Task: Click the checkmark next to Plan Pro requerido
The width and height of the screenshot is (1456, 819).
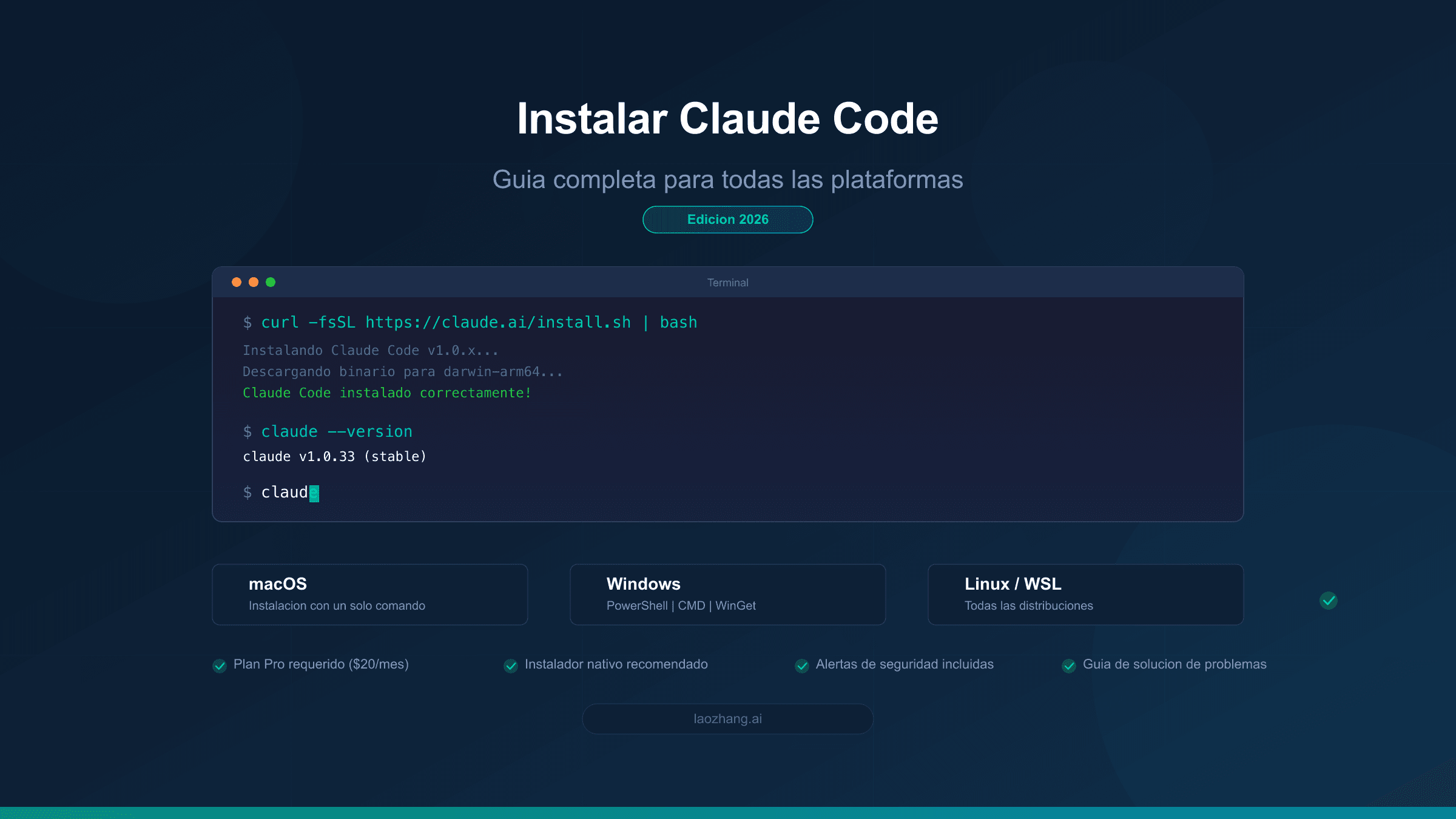Action: pyautogui.click(x=220, y=666)
